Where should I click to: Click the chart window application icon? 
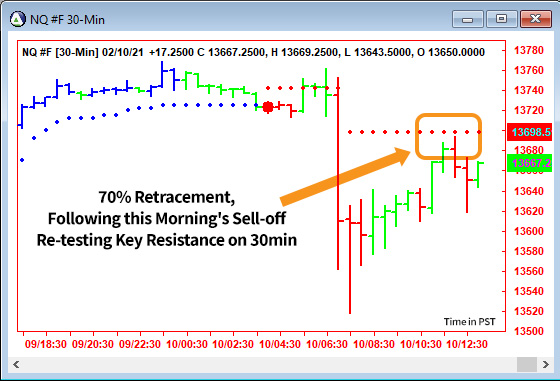[x=18, y=19]
